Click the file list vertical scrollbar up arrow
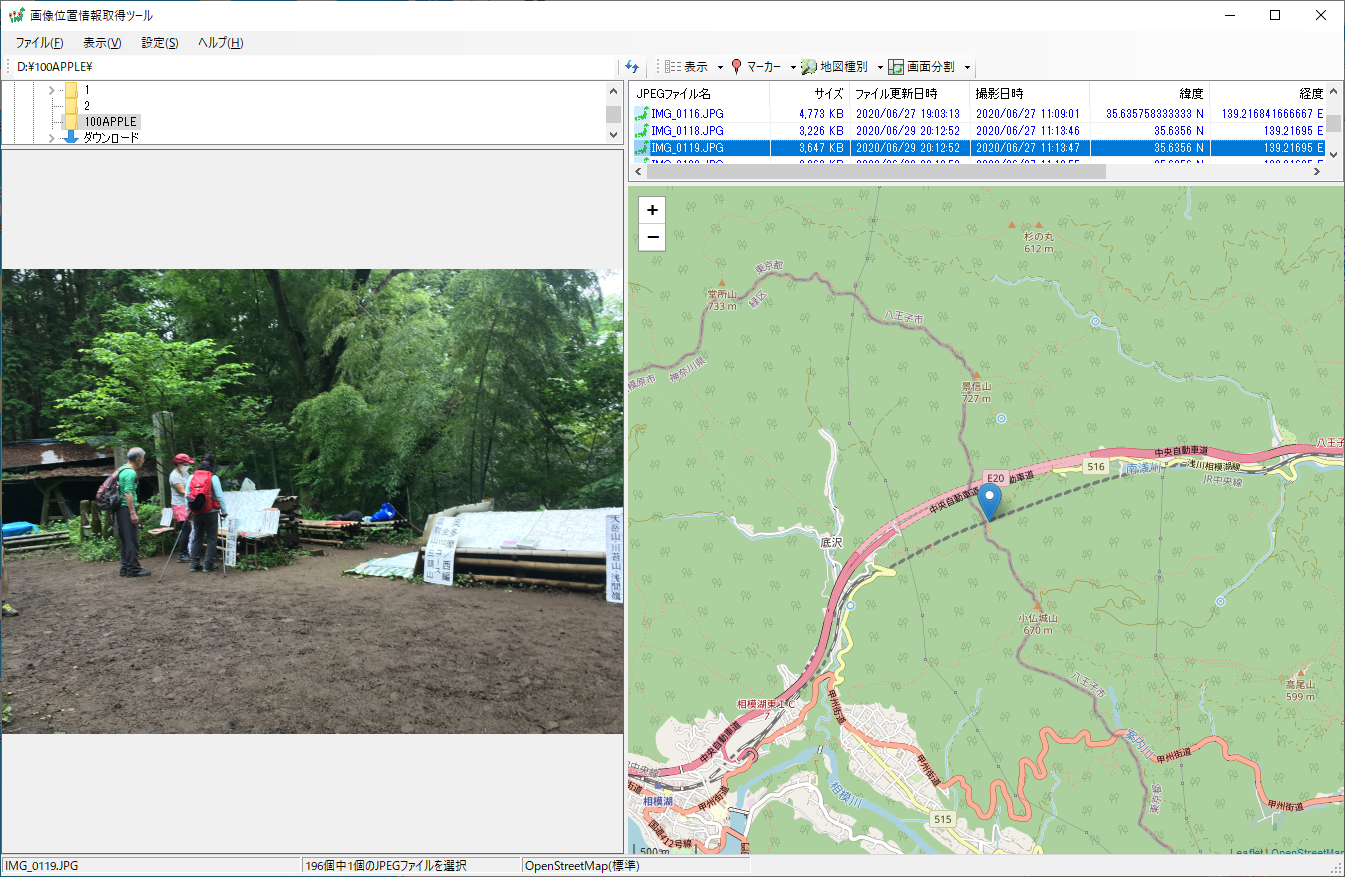This screenshot has height=877, width=1345. pos(1335,92)
